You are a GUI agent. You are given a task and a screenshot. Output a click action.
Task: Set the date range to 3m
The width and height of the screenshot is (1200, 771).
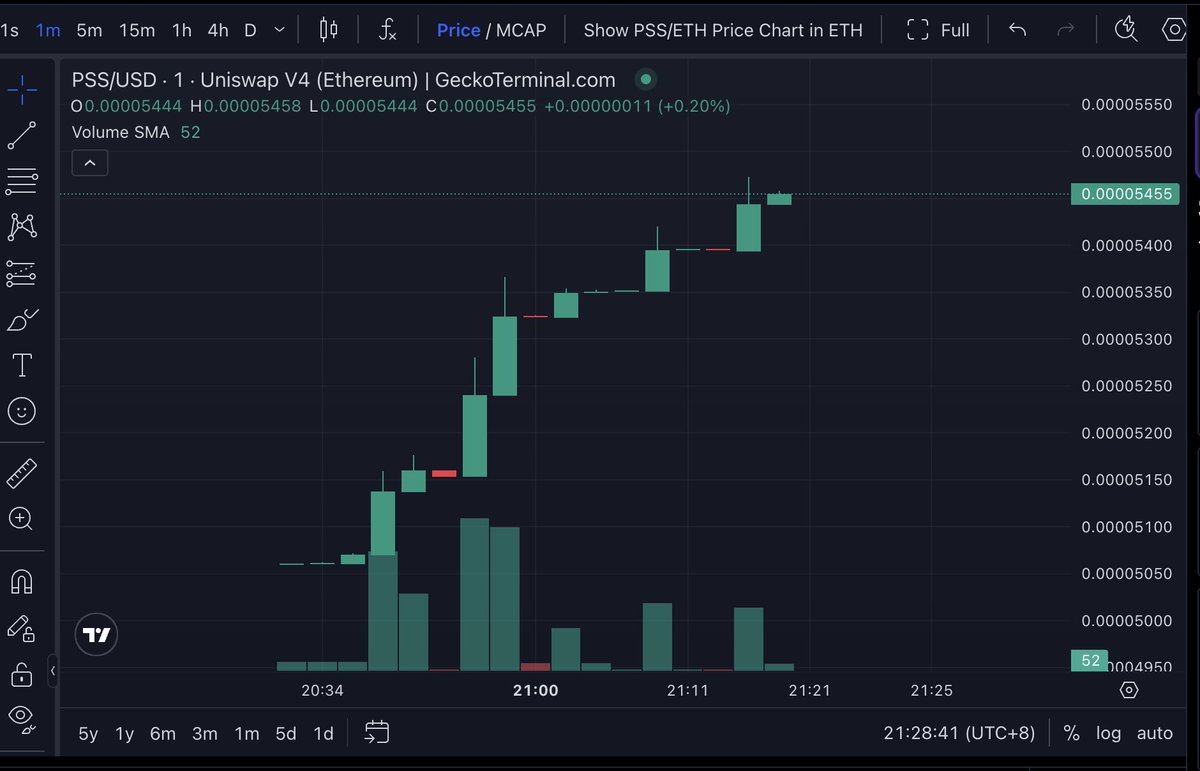pyautogui.click(x=205, y=733)
